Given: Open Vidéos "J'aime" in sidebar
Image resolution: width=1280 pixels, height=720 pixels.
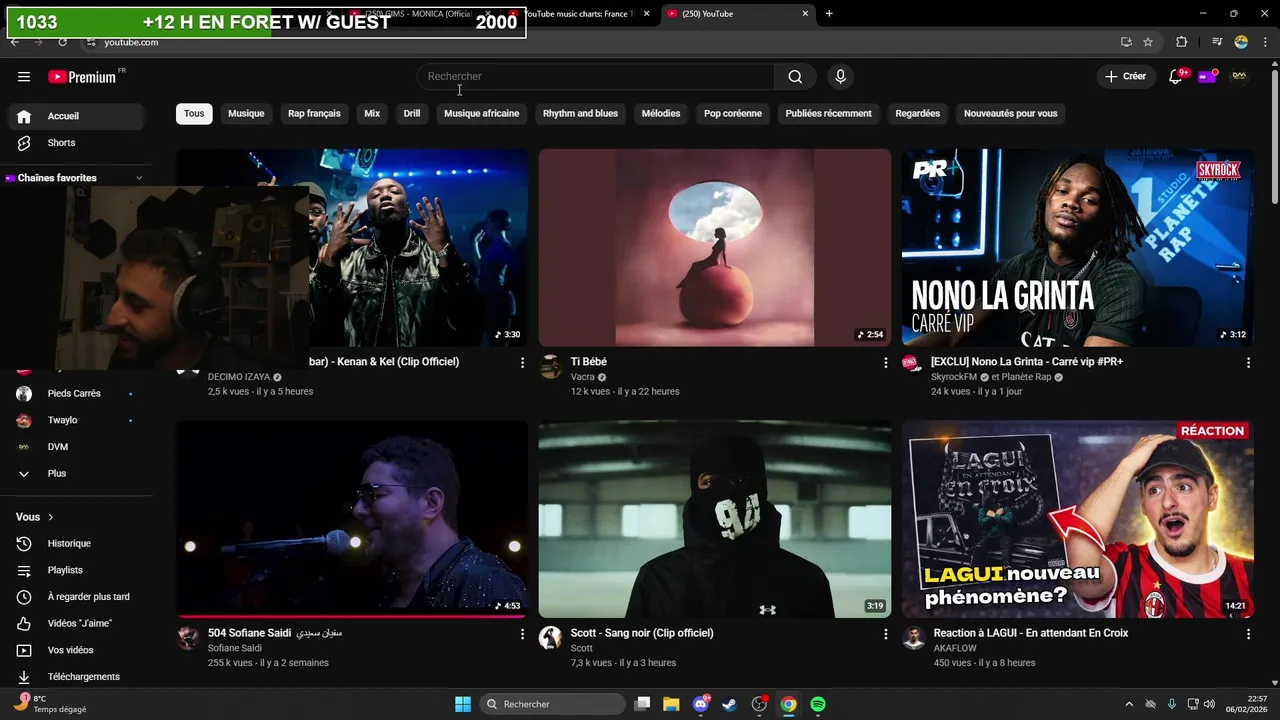Looking at the screenshot, I should (76, 623).
